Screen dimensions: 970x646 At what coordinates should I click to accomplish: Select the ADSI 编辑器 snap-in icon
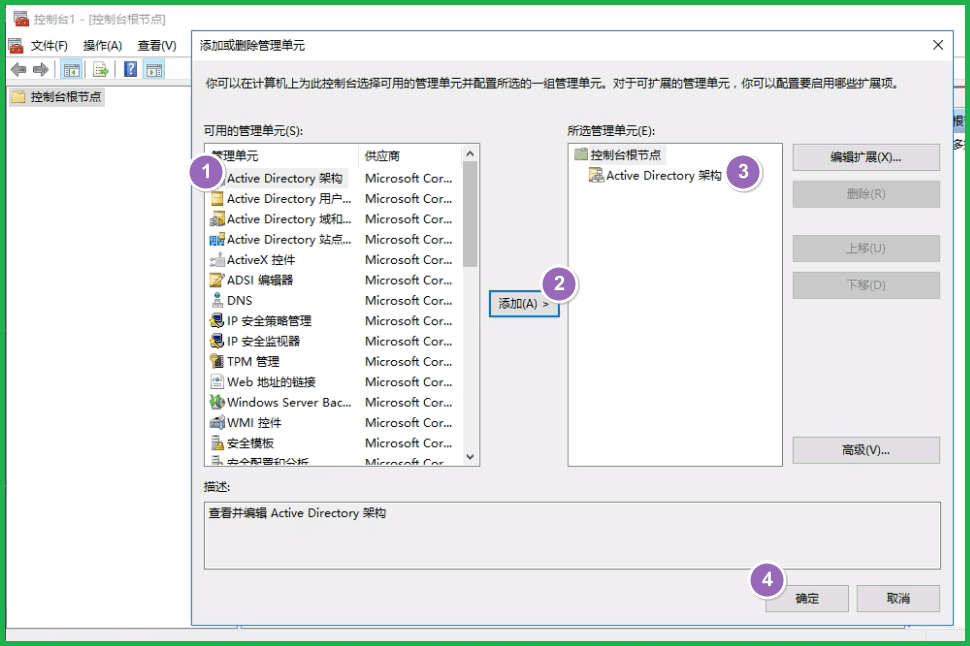[x=217, y=280]
